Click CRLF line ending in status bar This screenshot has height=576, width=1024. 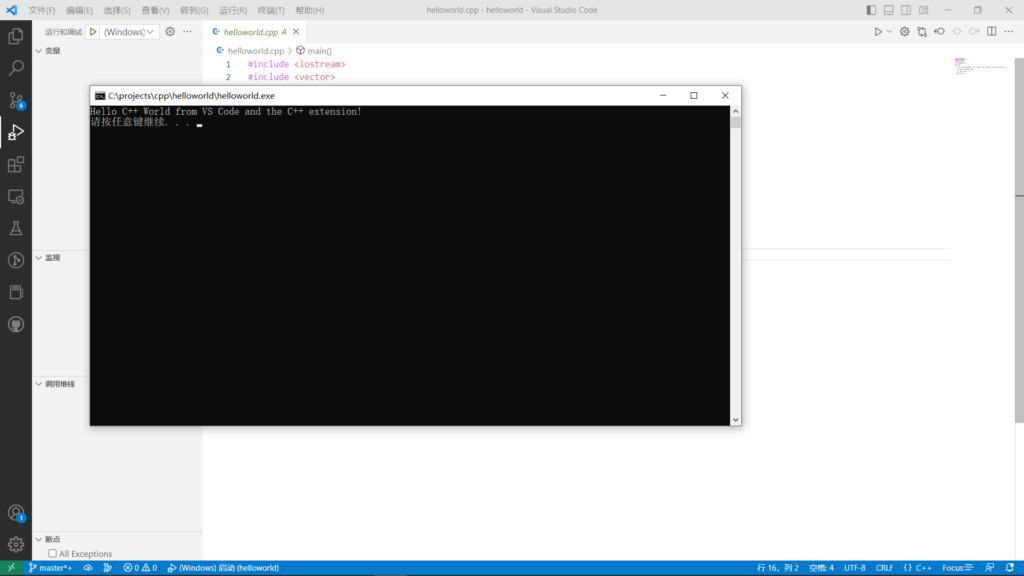click(x=885, y=568)
